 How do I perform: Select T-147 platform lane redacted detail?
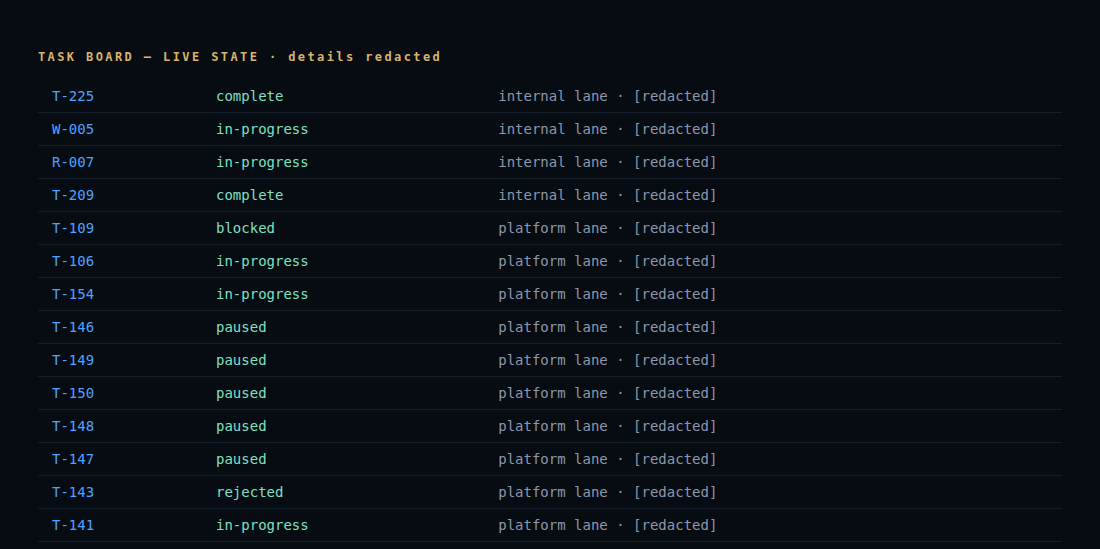pos(608,459)
